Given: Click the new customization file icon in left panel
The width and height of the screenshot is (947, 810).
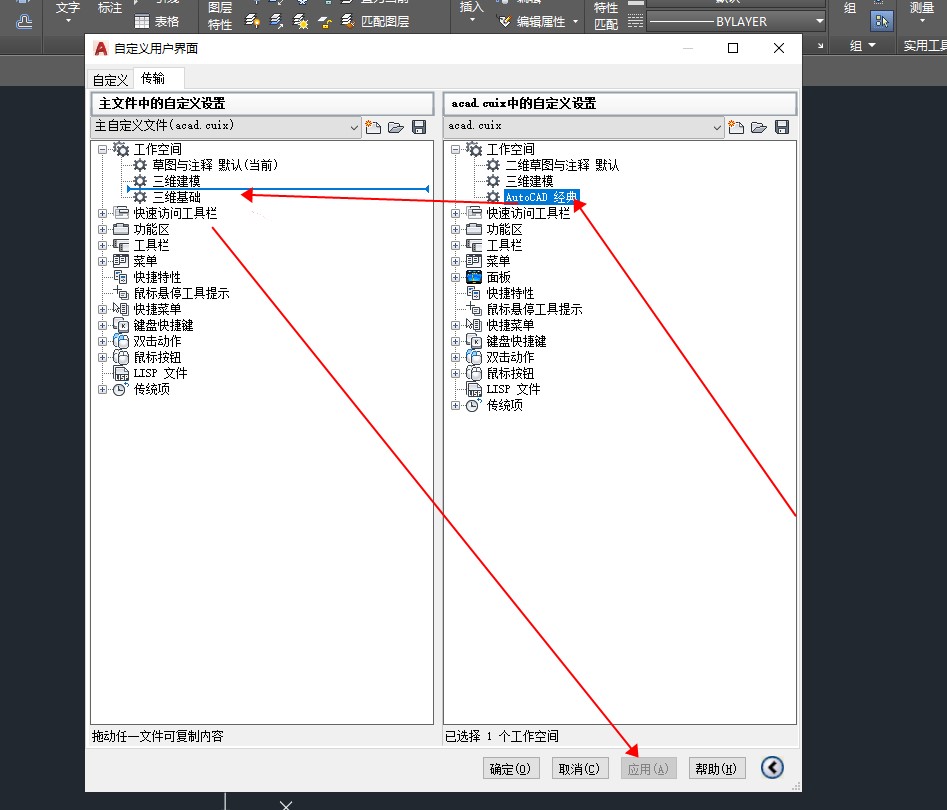Looking at the screenshot, I should (x=373, y=127).
